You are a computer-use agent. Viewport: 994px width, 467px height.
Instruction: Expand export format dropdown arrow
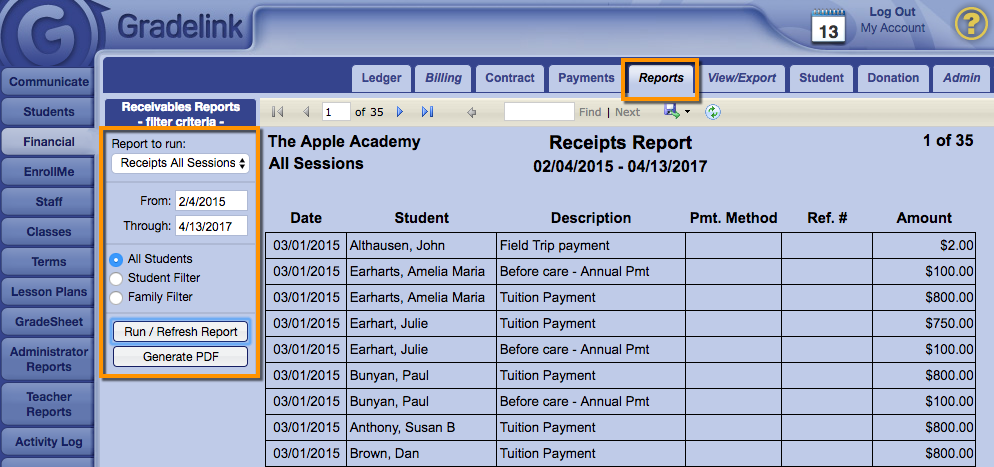click(688, 112)
